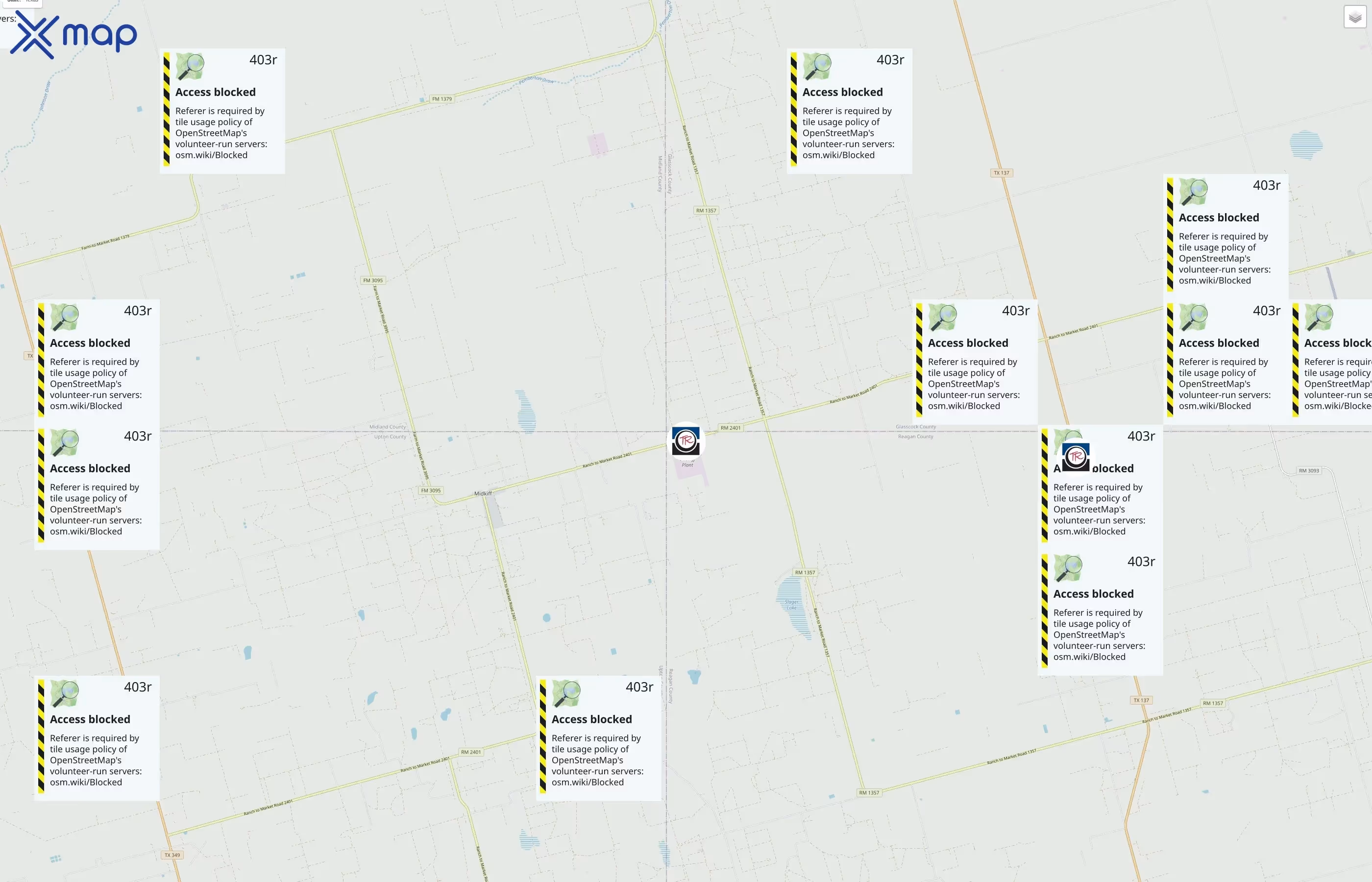The height and width of the screenshot is (882, 1372).
Task: Click the FM 1379 road shield
Action: [x=441, y=99]
